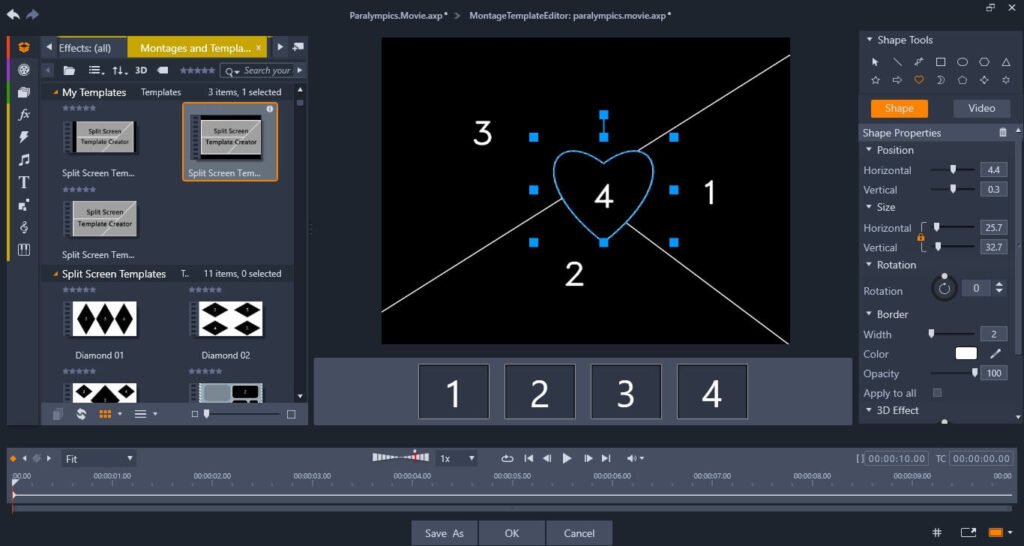The image size is (1024, 546).
Task: Collapse the My Templates group
Action: click(56, 93)
